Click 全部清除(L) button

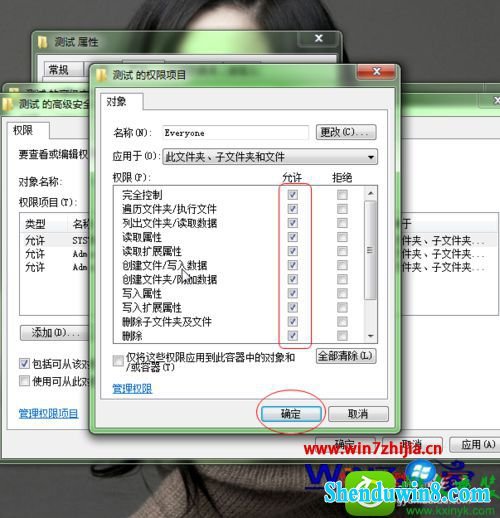pyautogui.click(x=346, y=356)
